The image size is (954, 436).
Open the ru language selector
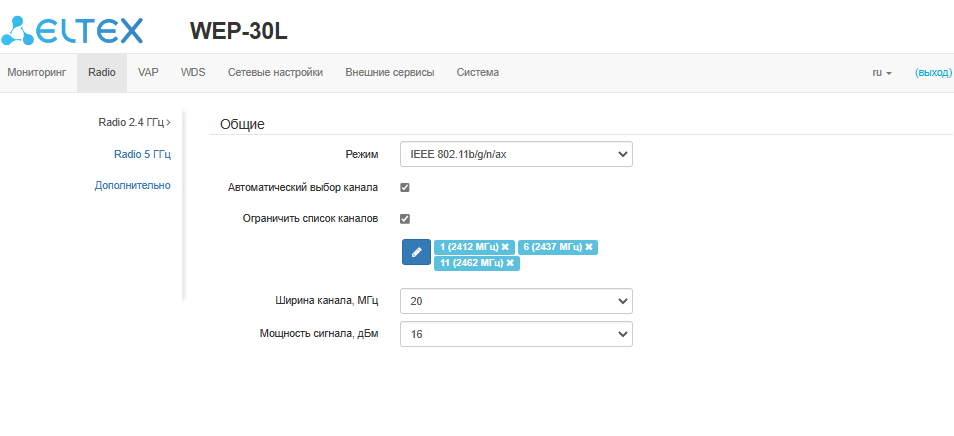(881, 73)
